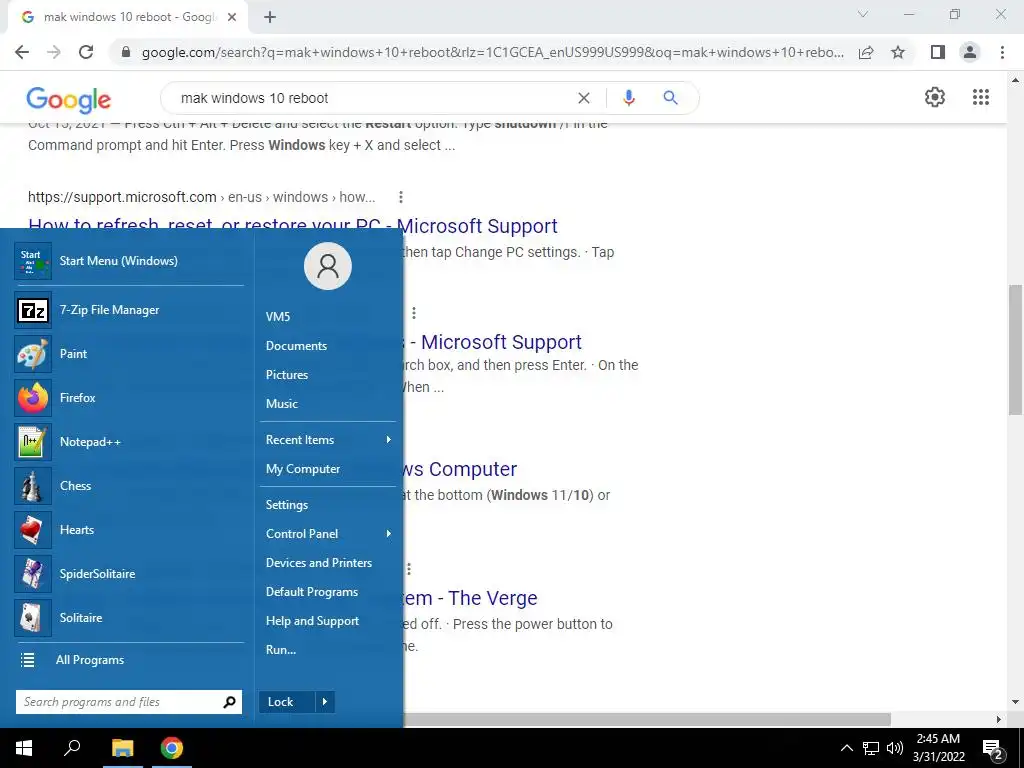Open Pictures folder entry
The width and height of the screenshot is (1024, 768).
pos(287,375)
